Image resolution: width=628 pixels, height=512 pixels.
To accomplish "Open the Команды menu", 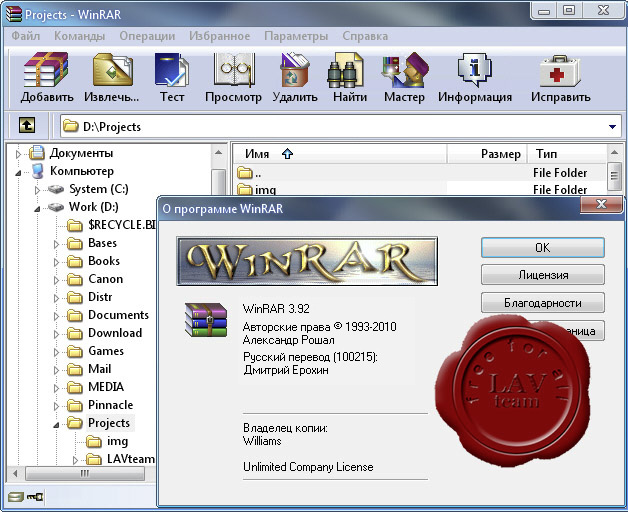I will pyautogui.click(x=79, y=36).
